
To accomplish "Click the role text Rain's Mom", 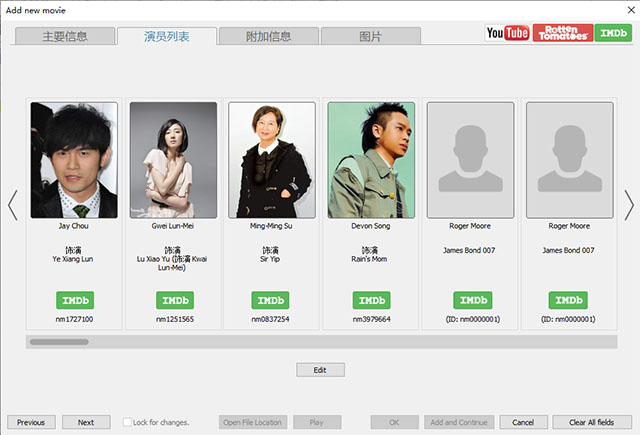I will (369, 259).
